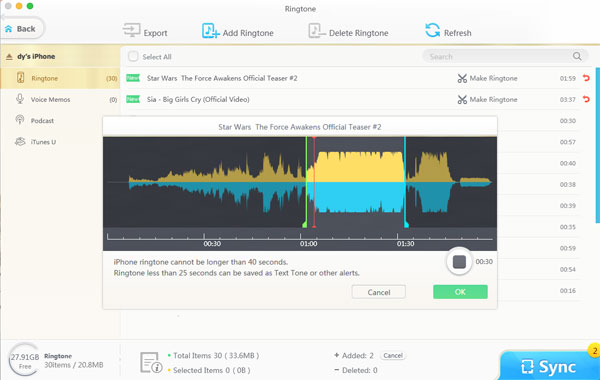
Task: Click the red undo arrow for Sia track
Action: [586, 99]
